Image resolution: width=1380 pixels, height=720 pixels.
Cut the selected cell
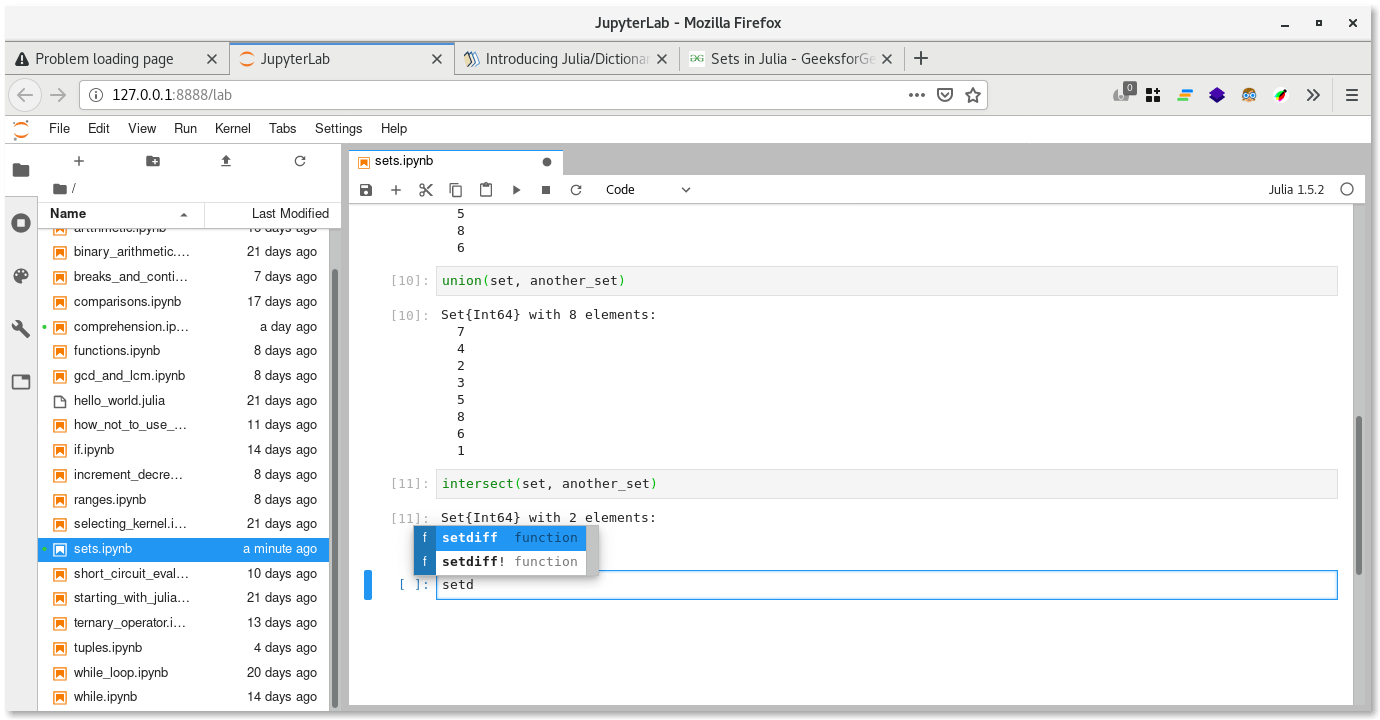[x=425, y=189]
